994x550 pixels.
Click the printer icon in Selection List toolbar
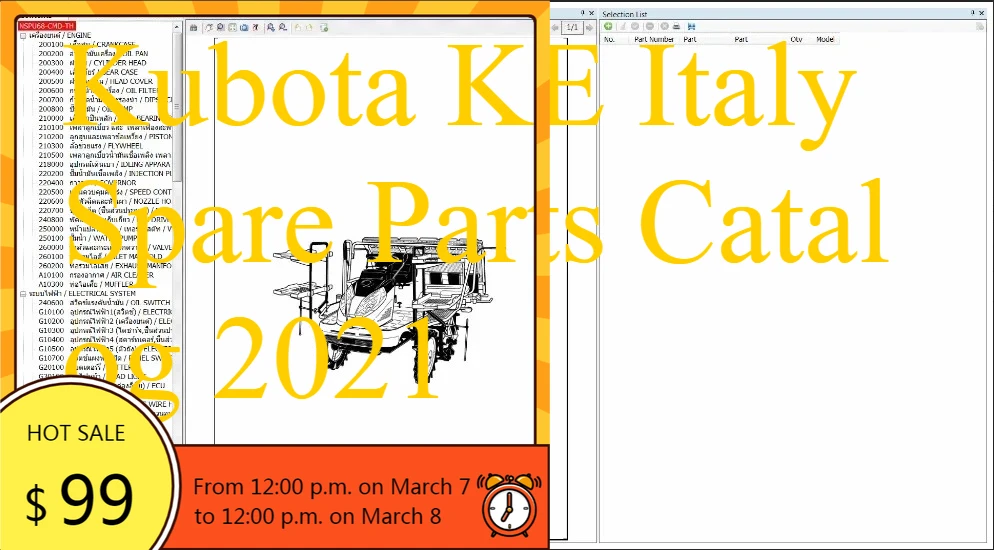click(x=676, y=26)
